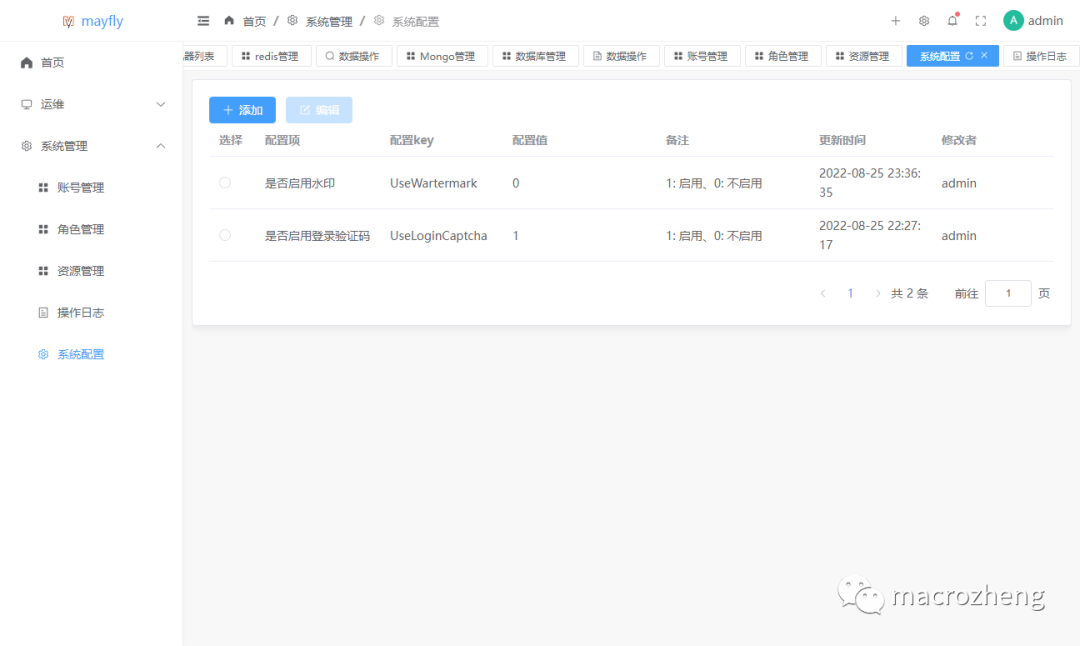This screenshot has width=1080, height=646.
Task: Check the notification bell with red badge
Action: (951, 20)
